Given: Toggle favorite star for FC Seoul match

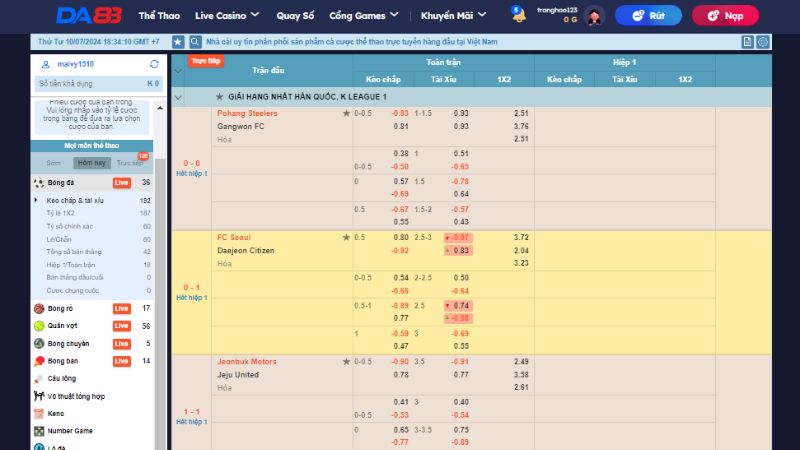Looking at the screenshot, I should coord(346,238).
